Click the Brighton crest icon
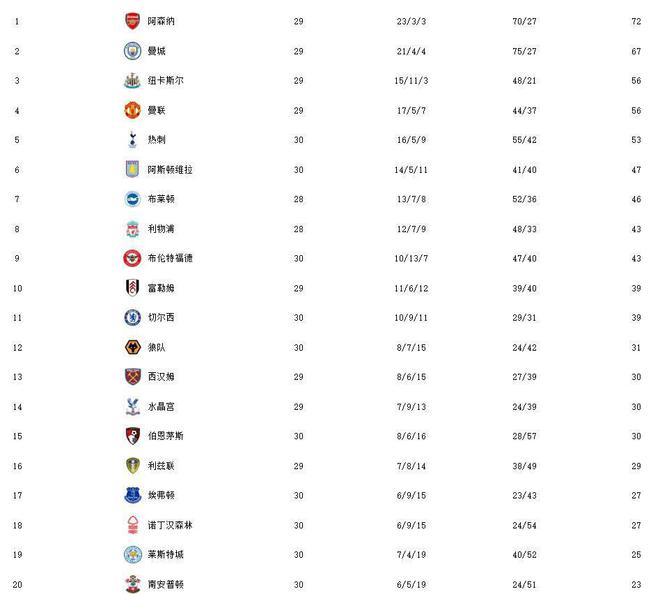The width and height of the screenshot is (660, 594). click(x=132, y=199)
